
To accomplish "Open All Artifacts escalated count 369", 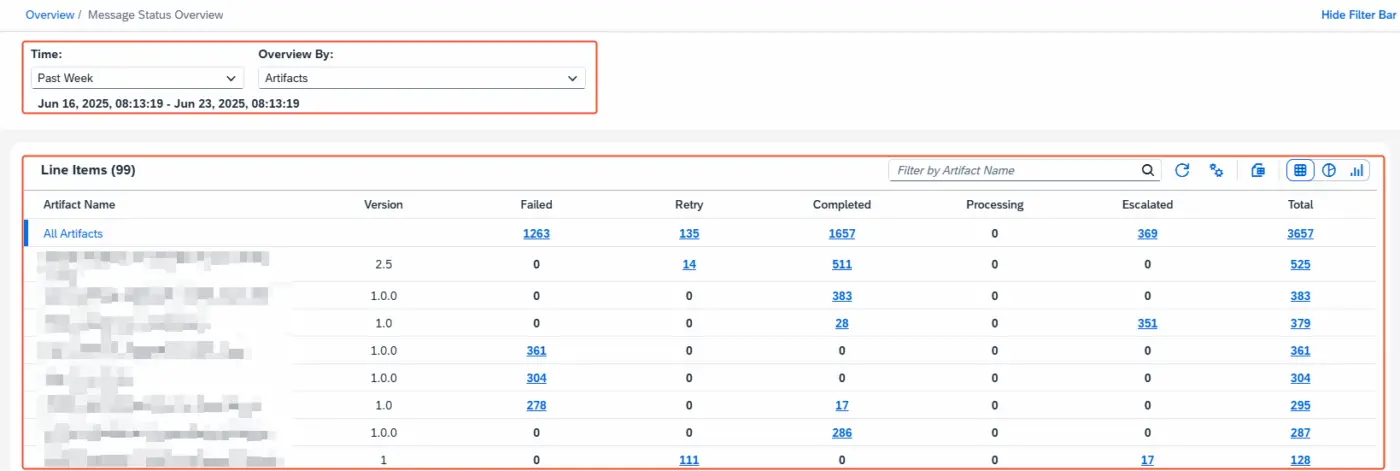I will [x=1147, y=234].
